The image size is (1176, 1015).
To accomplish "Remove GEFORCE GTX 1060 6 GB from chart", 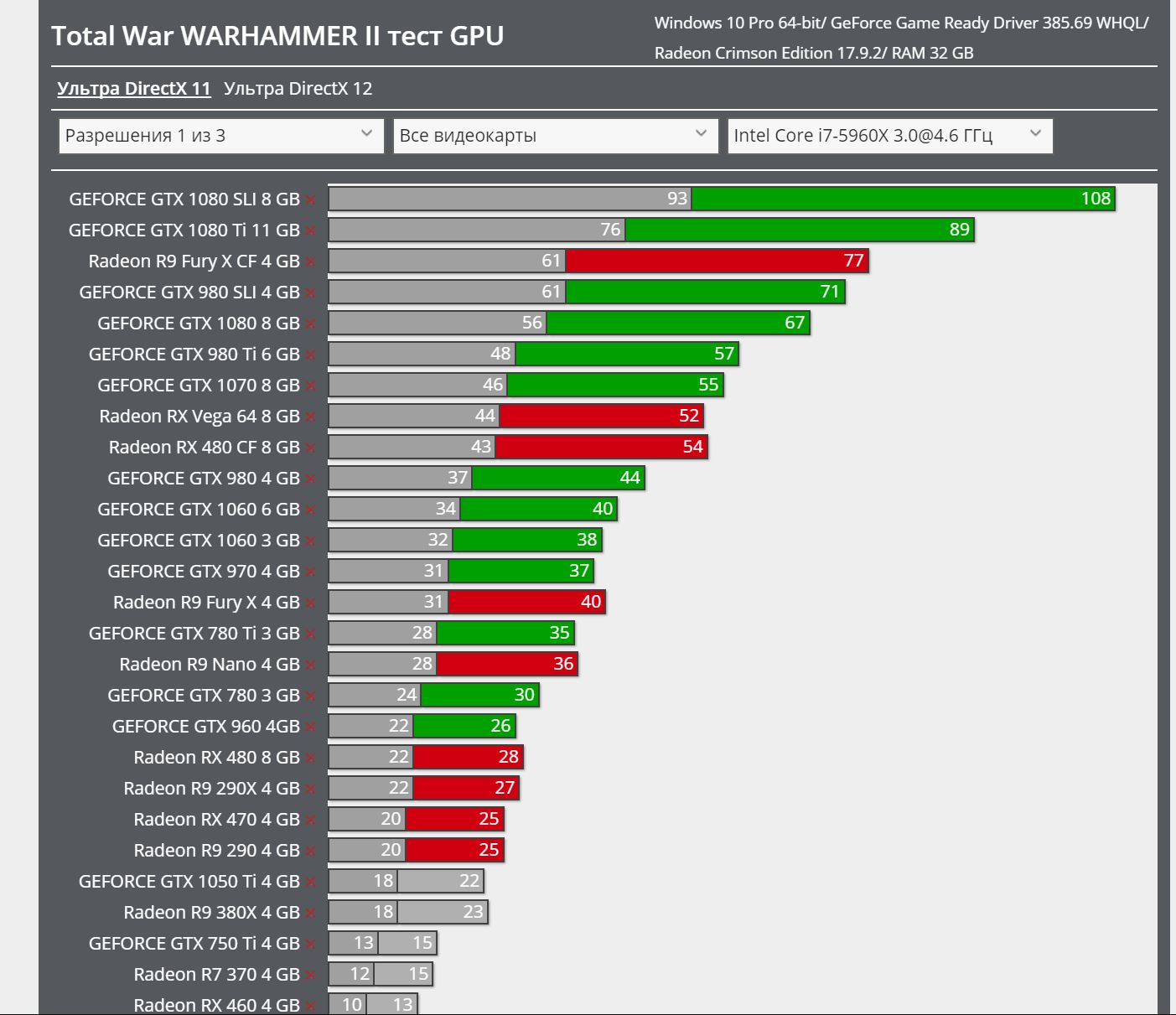I will coord(311,510).
